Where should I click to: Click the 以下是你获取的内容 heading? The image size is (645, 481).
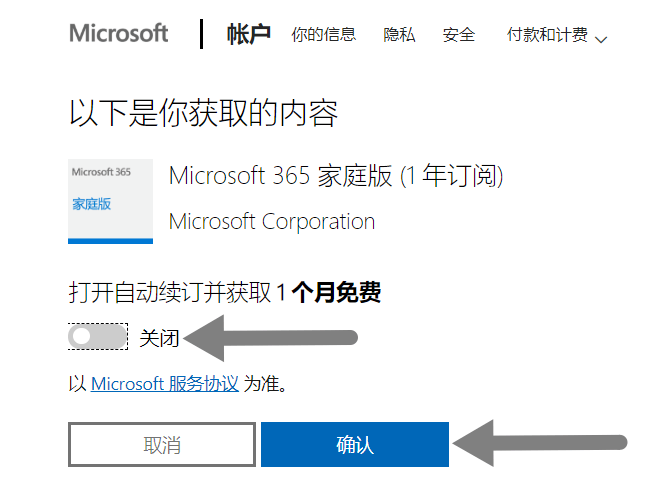tap(203, 113)
